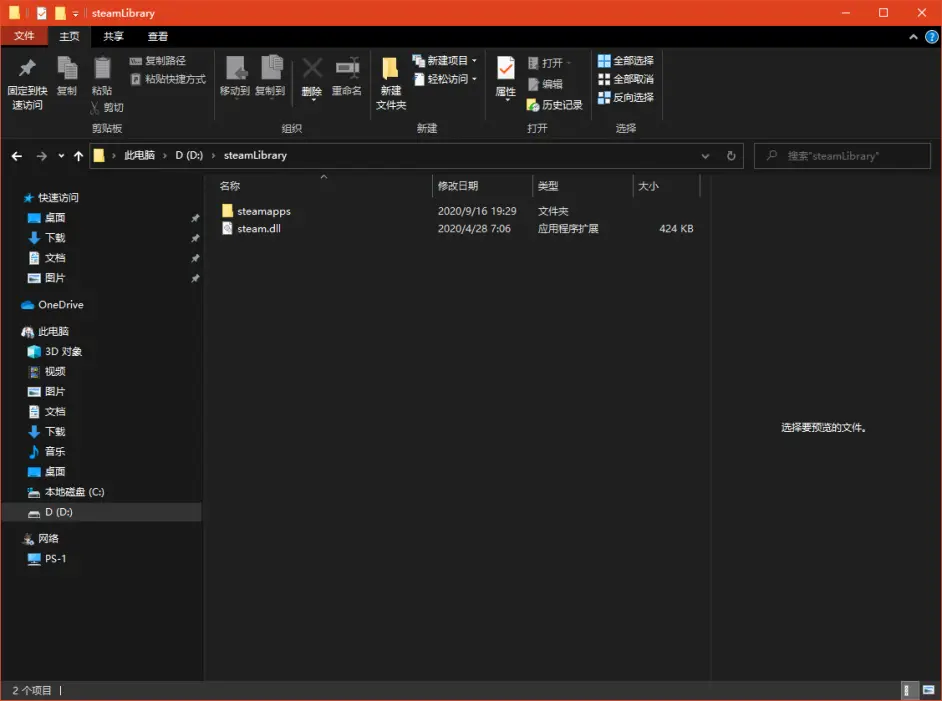Open the Move to command

tap(234, 76)
